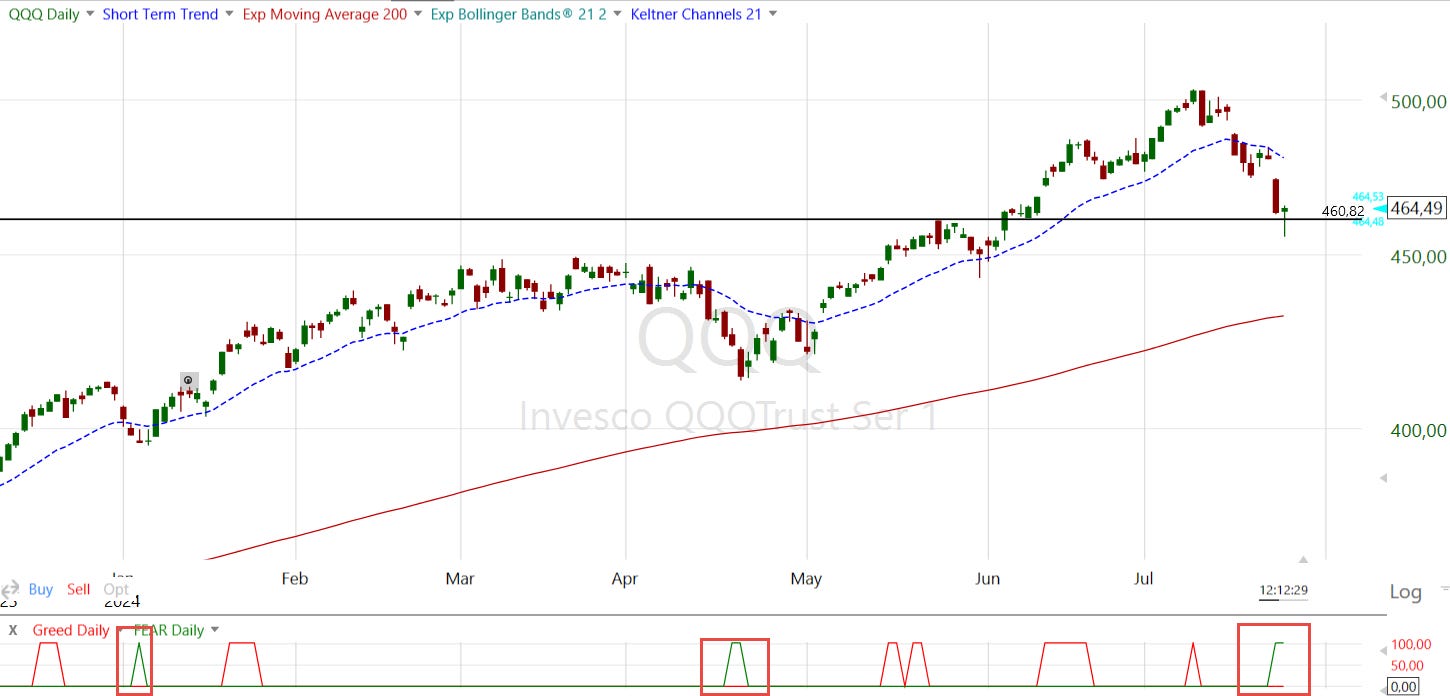The height and width of the screenshot is (696, 1450).
Task: Toggle the Log scale button
Action: click(1405, 592)
